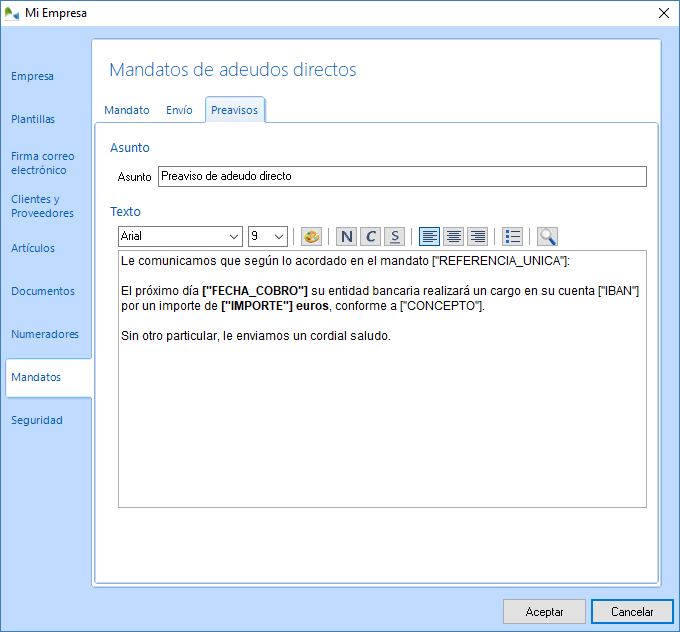Switch to the Envío tab

tap(179, 111)
